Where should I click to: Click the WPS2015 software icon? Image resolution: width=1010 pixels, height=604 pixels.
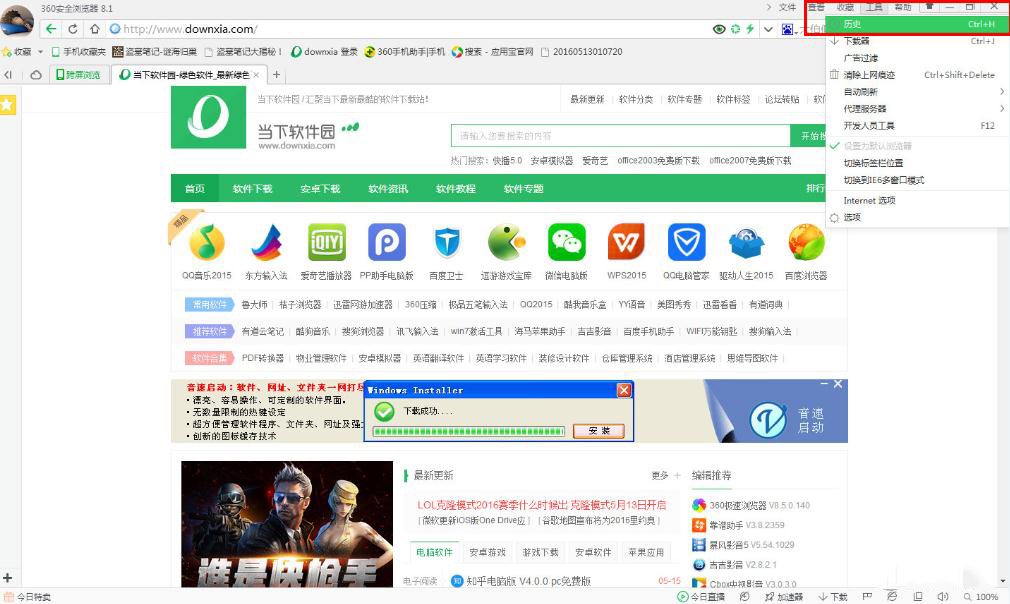626,242
